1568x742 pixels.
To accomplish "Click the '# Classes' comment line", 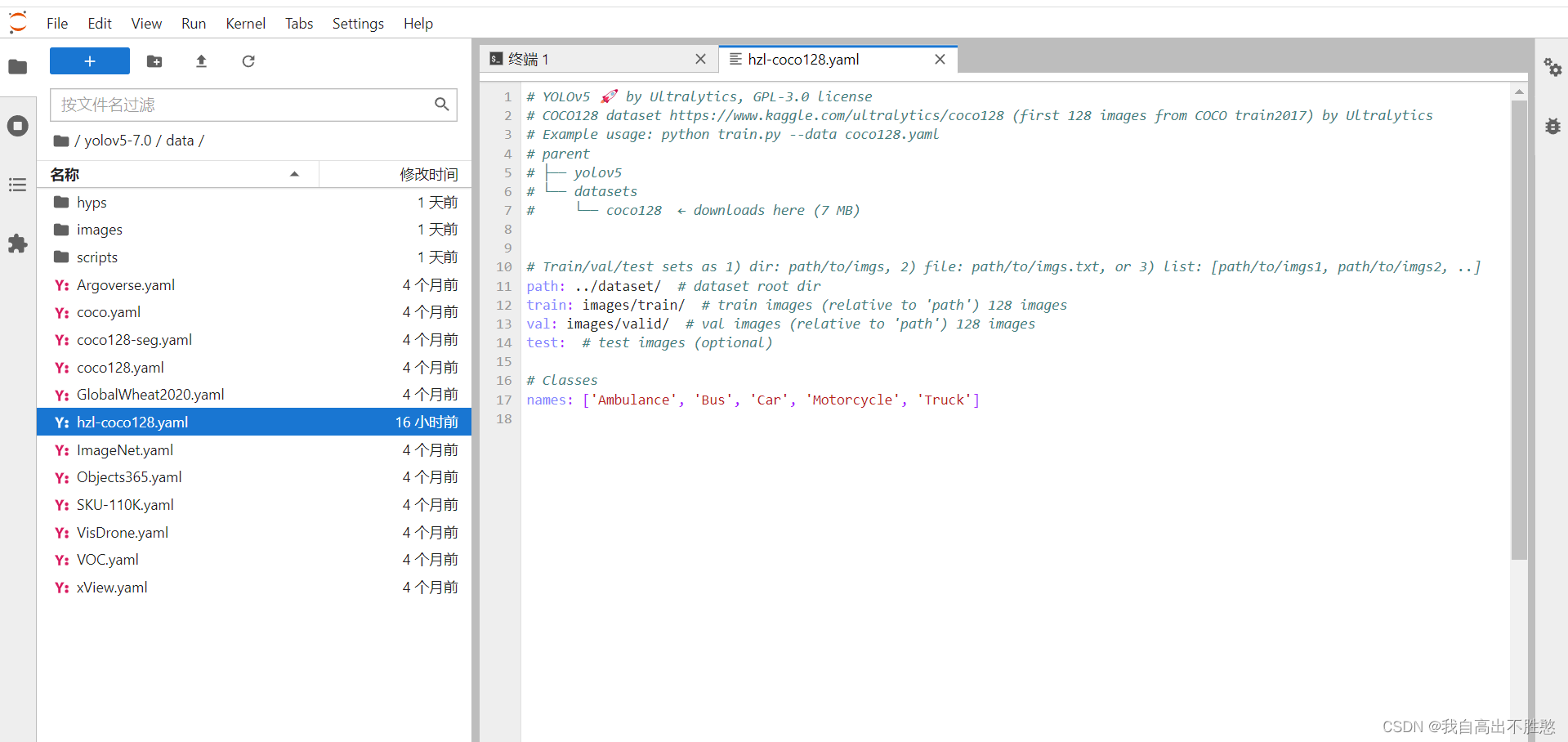I will point(562,381).
